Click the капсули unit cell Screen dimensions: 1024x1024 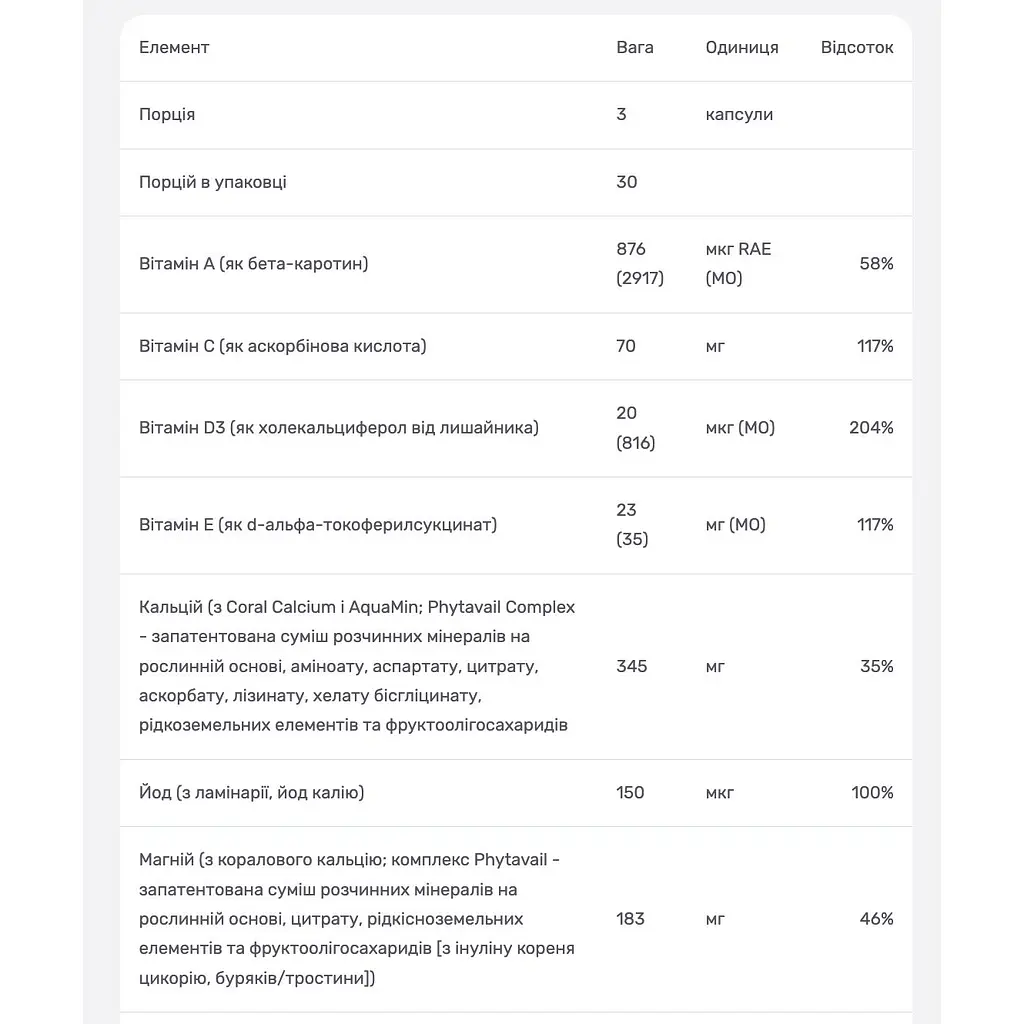[x=739, y=115]
